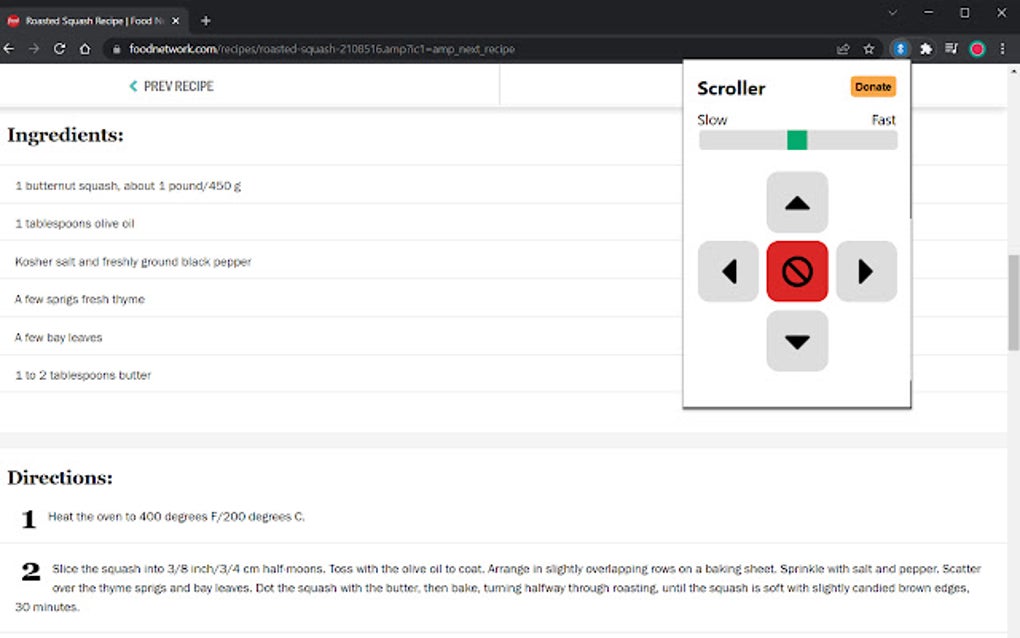
Task: Open PREV RECIPE link
Action: point(170,86)
